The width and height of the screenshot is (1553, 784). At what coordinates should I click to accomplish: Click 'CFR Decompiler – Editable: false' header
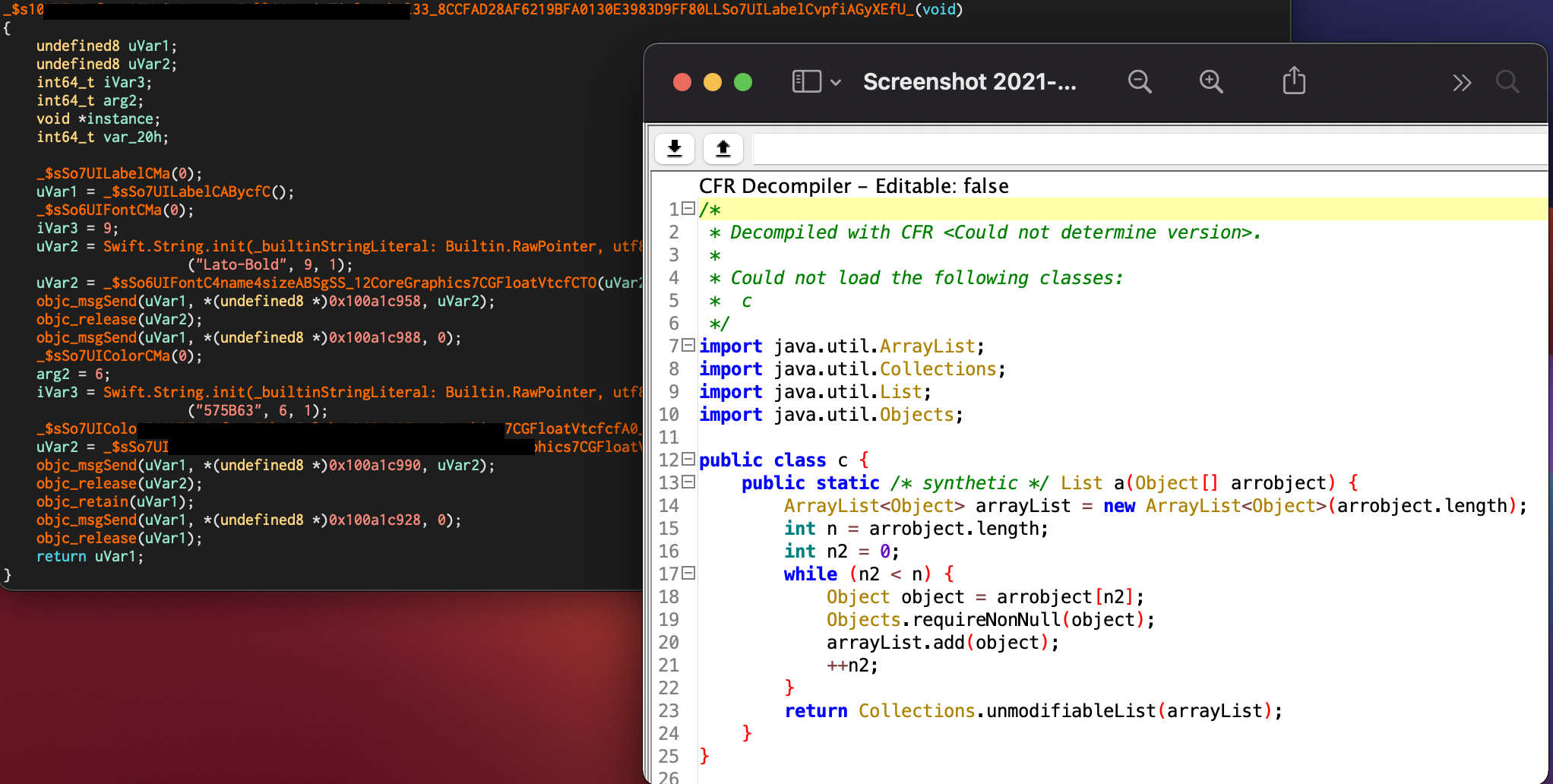pyautogui.click(x=854, y=186)
